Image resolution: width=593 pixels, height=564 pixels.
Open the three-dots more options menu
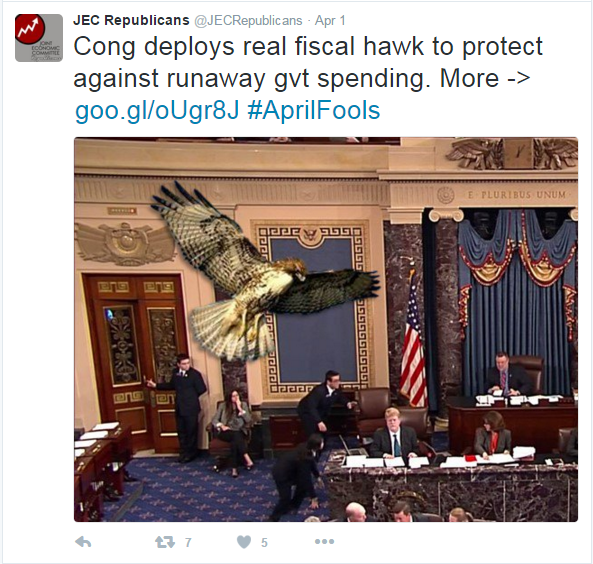click(x=324, y=542)
